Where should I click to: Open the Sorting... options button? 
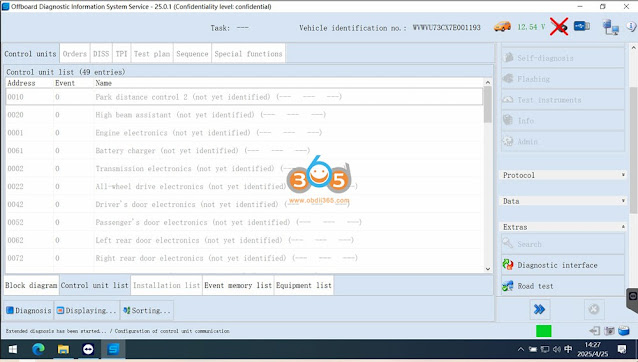click(147, 310)
